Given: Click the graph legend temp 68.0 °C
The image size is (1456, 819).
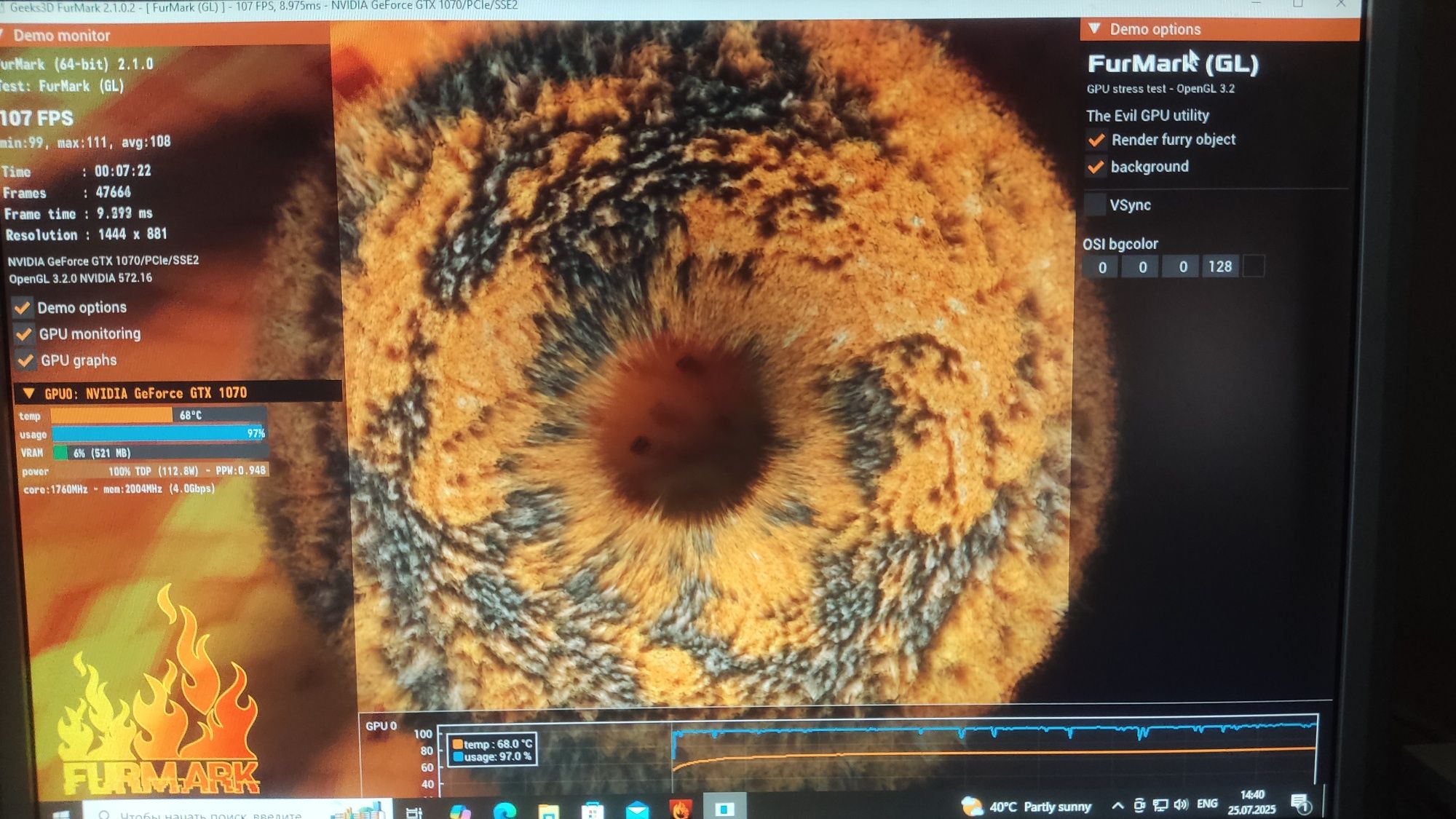Looking at the screenshot, I should coord(493,744).
